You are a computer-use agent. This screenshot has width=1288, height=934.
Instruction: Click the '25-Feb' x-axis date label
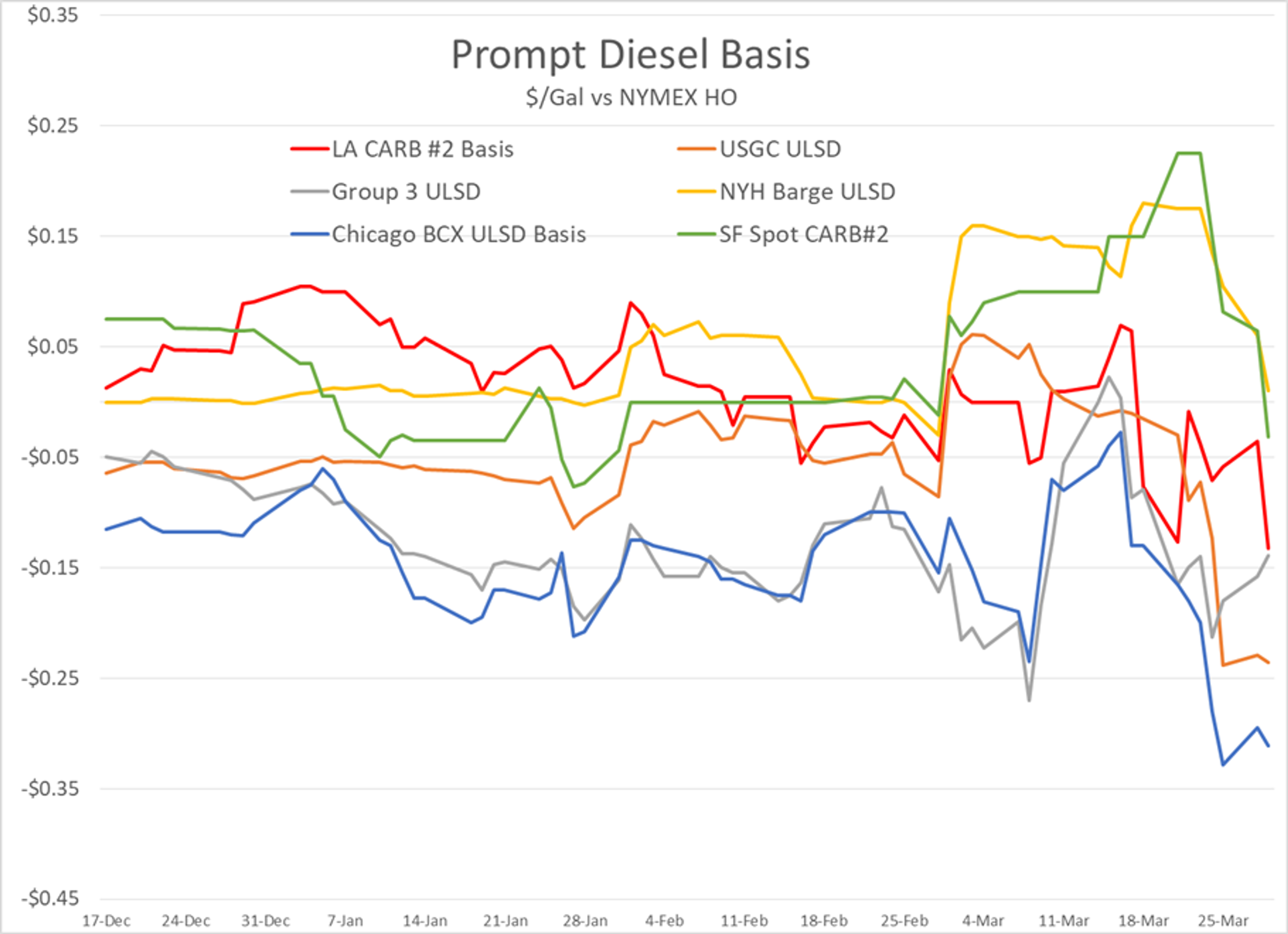(x=904, y=920)
